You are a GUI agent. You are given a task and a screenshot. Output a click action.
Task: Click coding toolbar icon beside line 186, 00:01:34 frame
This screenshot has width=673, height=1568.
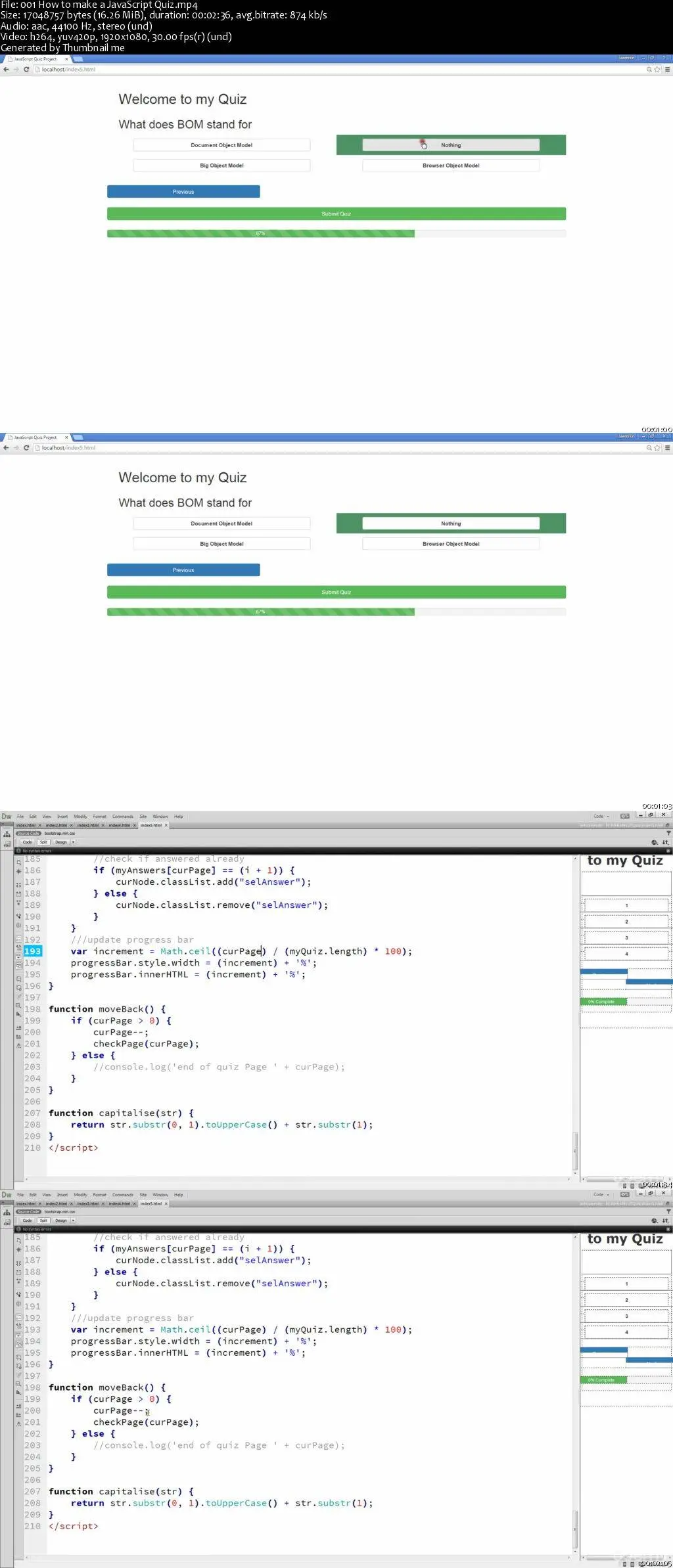[x=18, y=871]
